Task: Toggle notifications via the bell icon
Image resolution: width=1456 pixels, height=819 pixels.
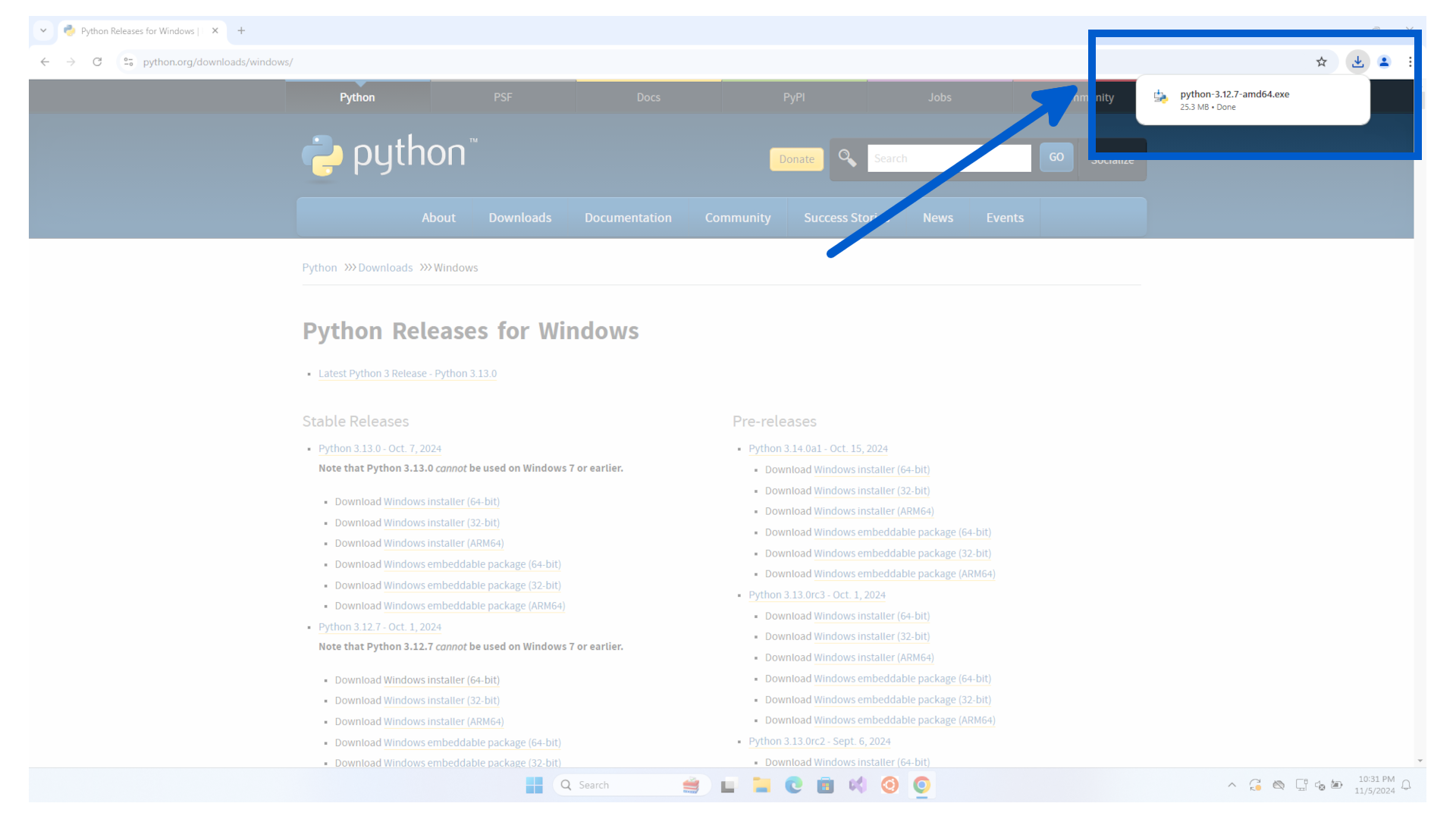Action: pyautogui.click(x=1407, y=785)
